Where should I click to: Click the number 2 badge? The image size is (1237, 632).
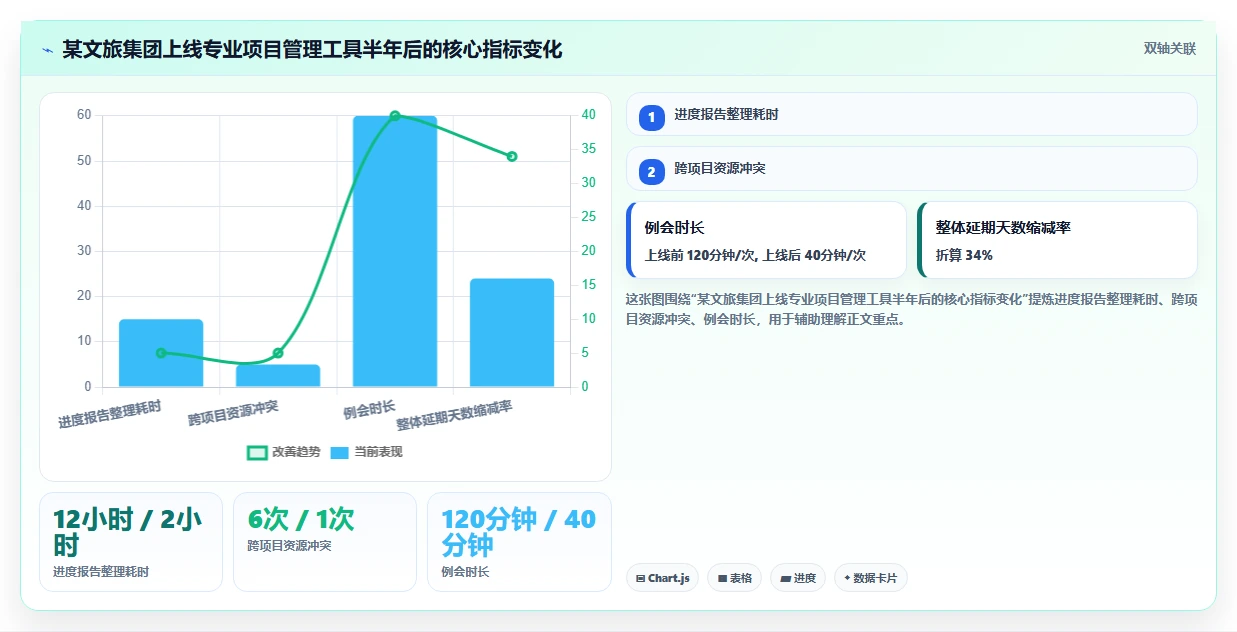(652, 171)
